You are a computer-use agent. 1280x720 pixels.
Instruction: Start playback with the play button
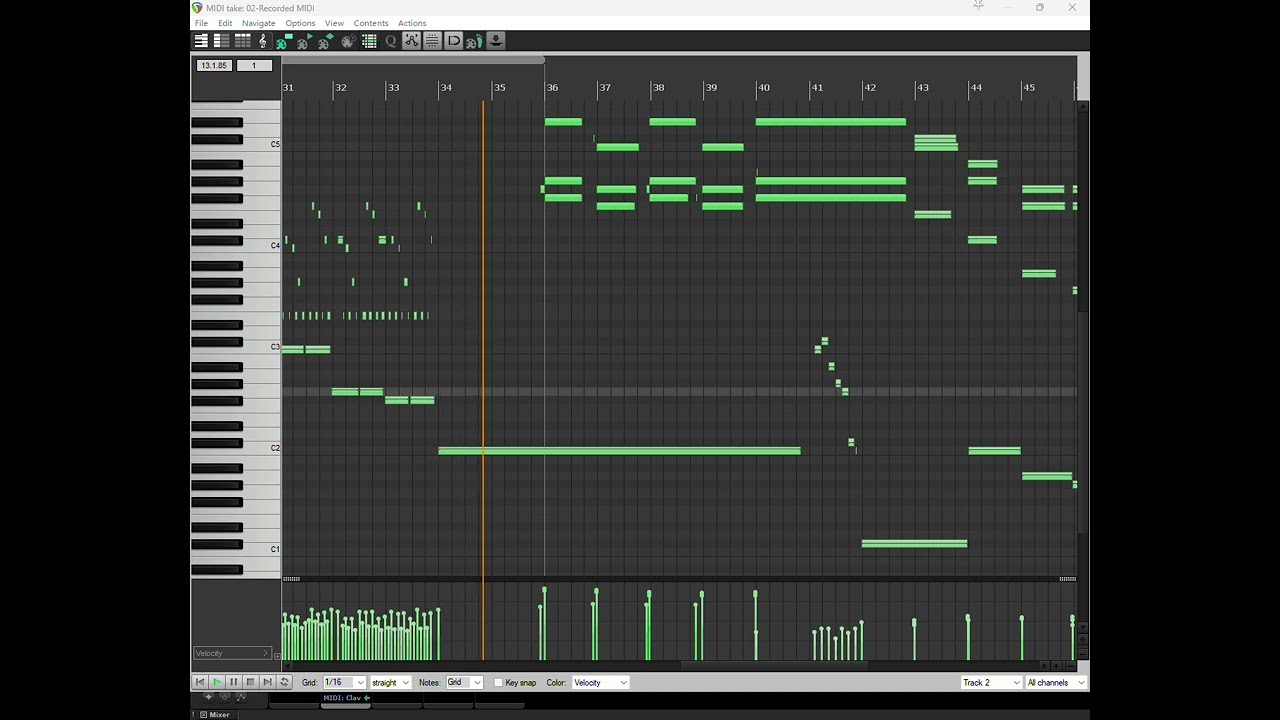217,682
